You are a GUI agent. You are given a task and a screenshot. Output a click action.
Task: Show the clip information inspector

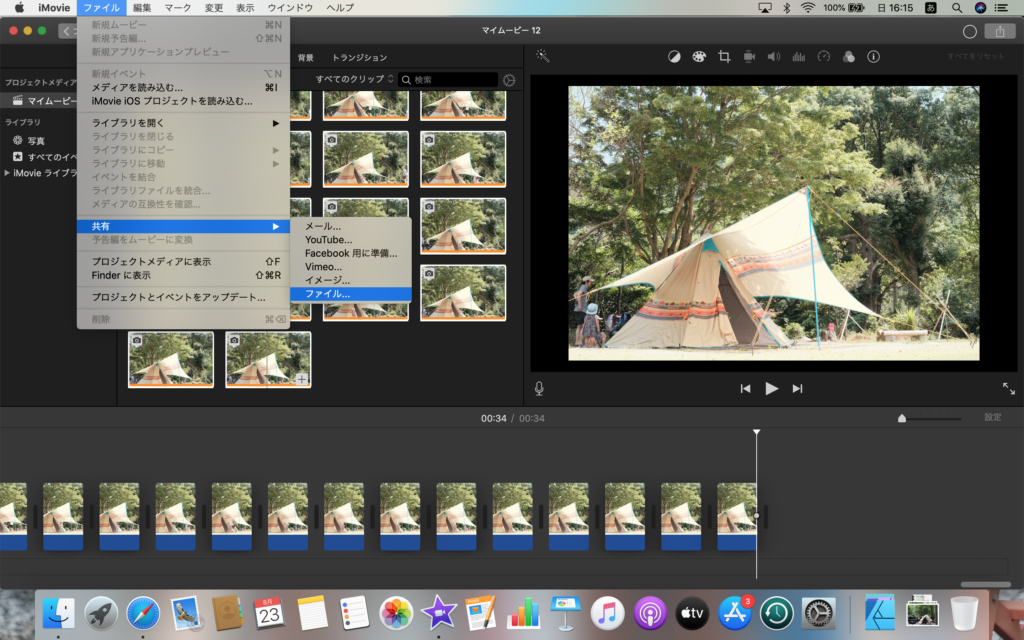pyautogui.click(x=873, y=57)
